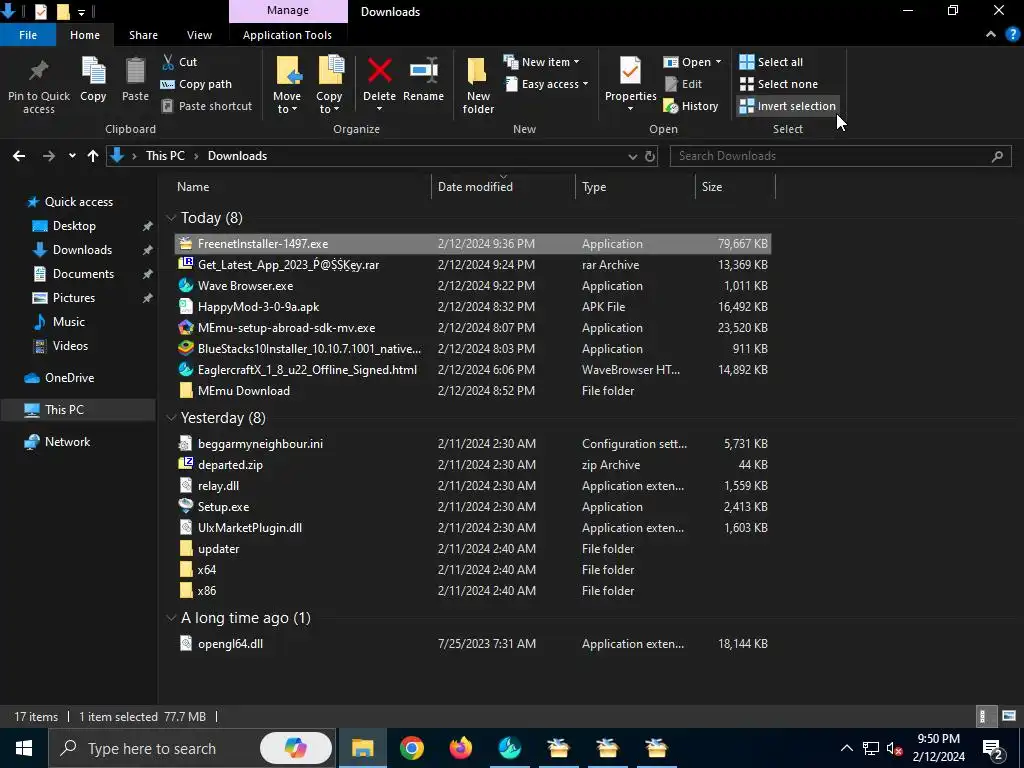This screenshot has height=768, width=1024.
Task: Click in the Search Downloads field
Action: [x=840, y=156]
